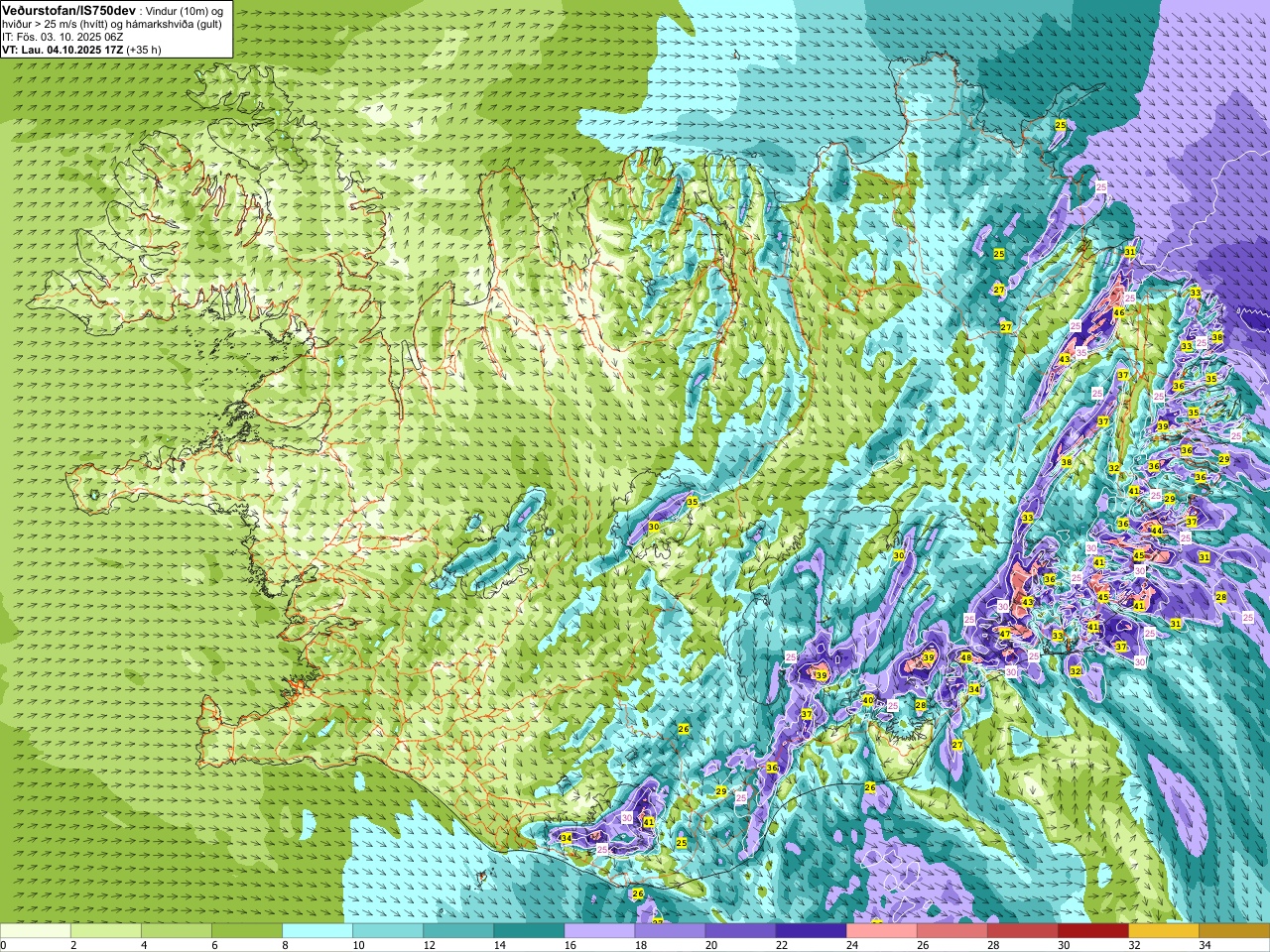Screen dimensions: 1270x952
Task: Click the yellow 47 gust label
Action: (x=1004, y=634)
